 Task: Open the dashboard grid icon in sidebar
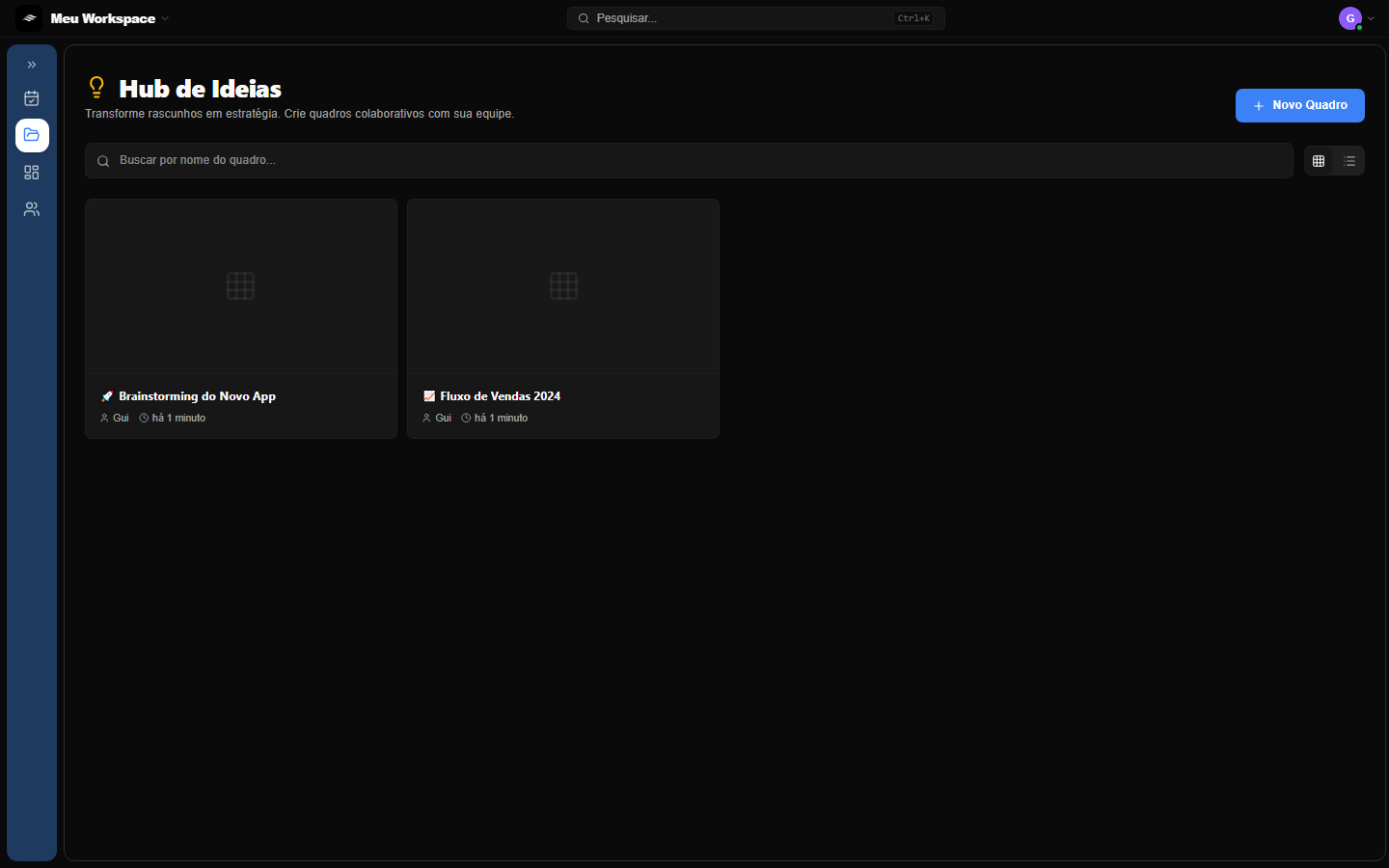pyautogui.click(x=32, y=173)
